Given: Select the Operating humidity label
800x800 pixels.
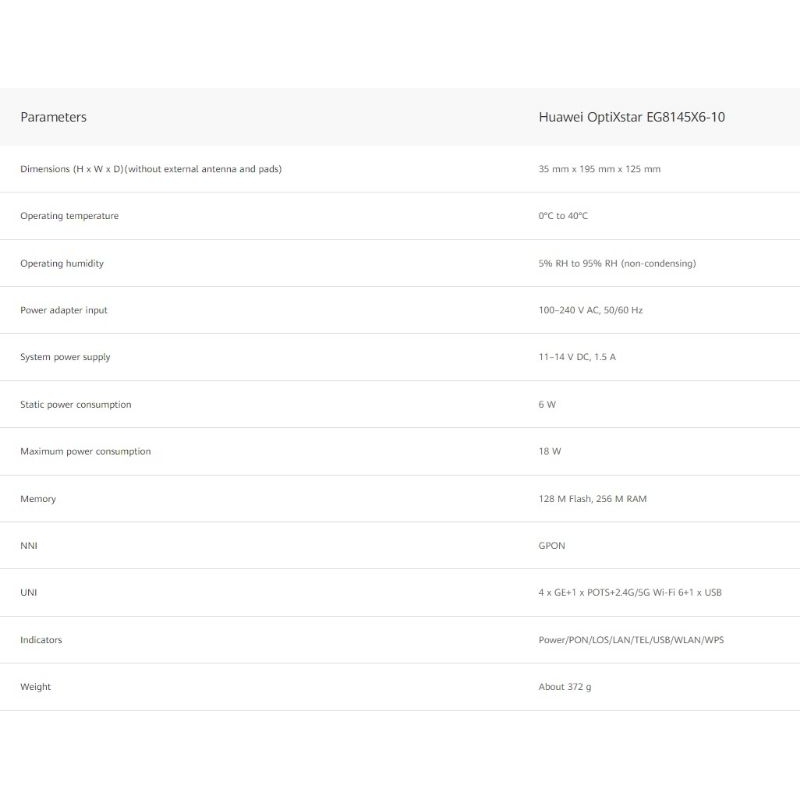Looking at the screenshot, I should coord(62,263).
